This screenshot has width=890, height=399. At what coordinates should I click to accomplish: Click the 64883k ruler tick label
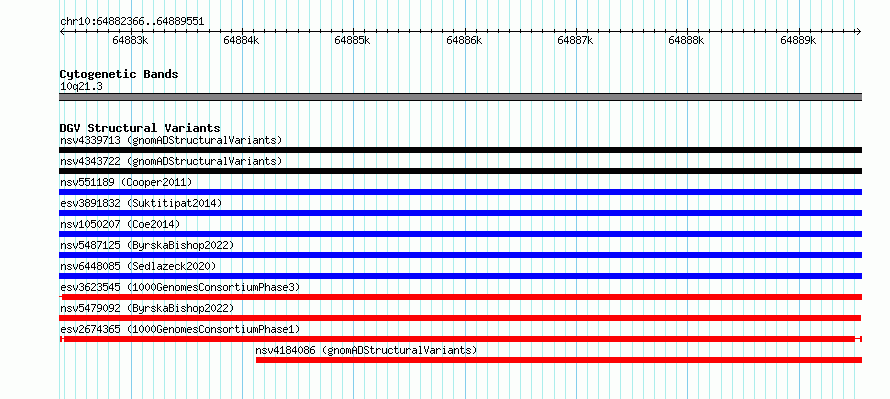[130, 40]
